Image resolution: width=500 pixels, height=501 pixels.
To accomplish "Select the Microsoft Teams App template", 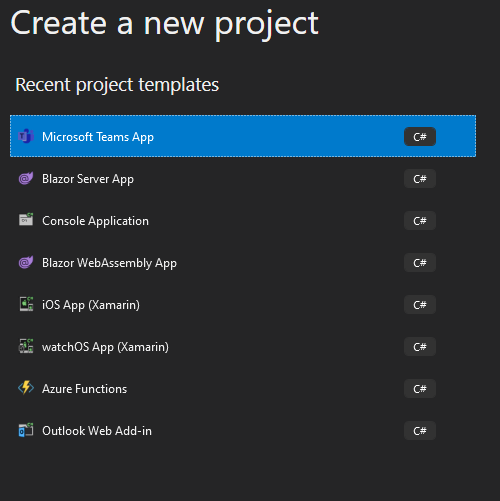I will [243, 136].
